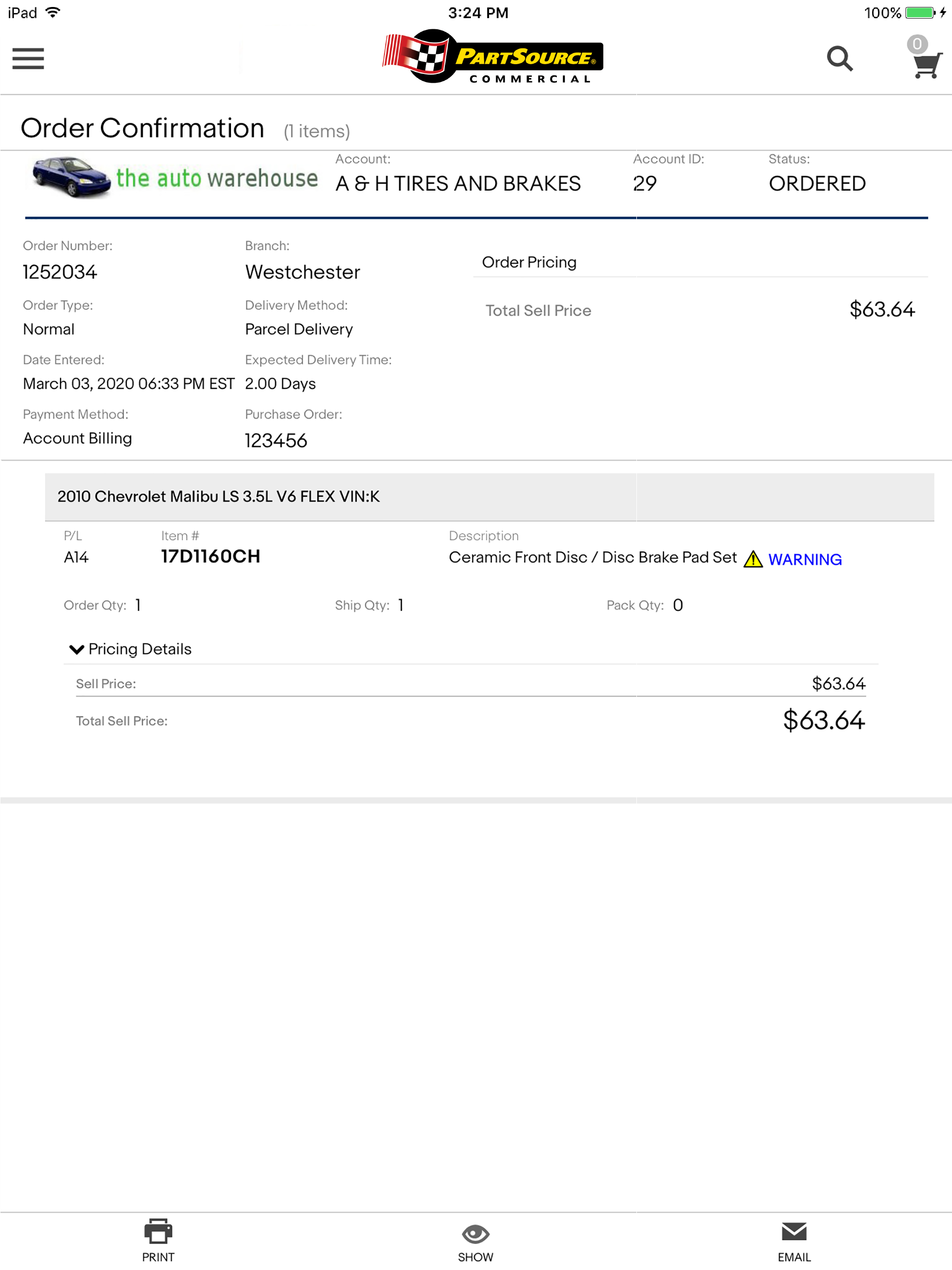Select item number 17D1160CH
This screenshot has height=1270, width=952.
[211, 556]
